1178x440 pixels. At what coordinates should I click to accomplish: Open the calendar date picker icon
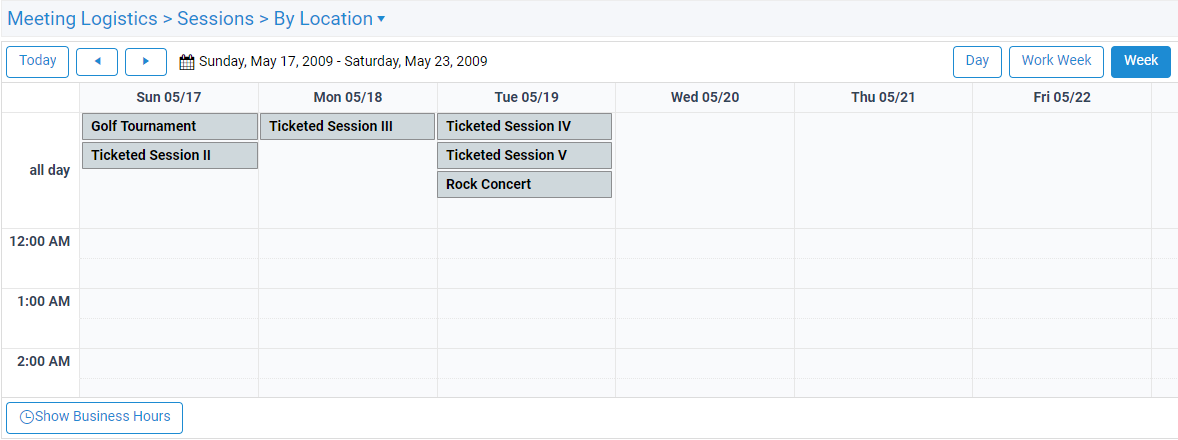pyautogui.click(x=187, y=62)
